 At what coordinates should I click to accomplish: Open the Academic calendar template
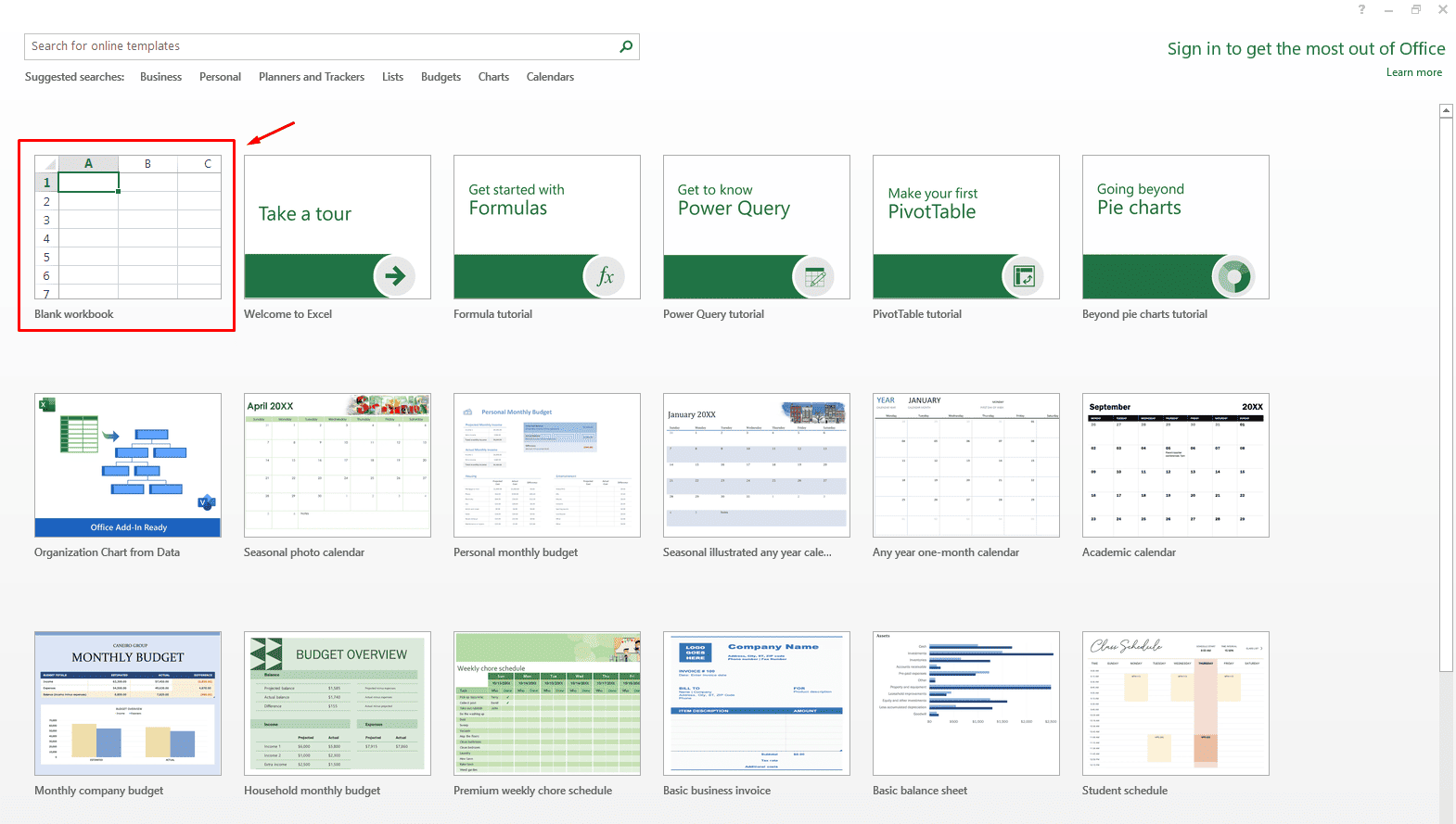[1175, 465]
